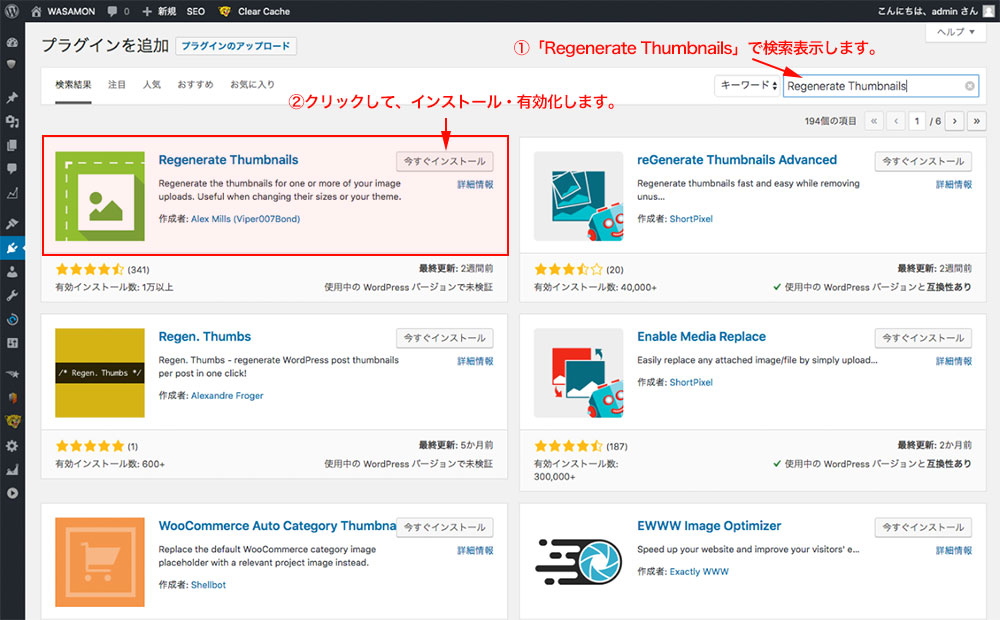Switch to the 注目 tab

point(117,84)
